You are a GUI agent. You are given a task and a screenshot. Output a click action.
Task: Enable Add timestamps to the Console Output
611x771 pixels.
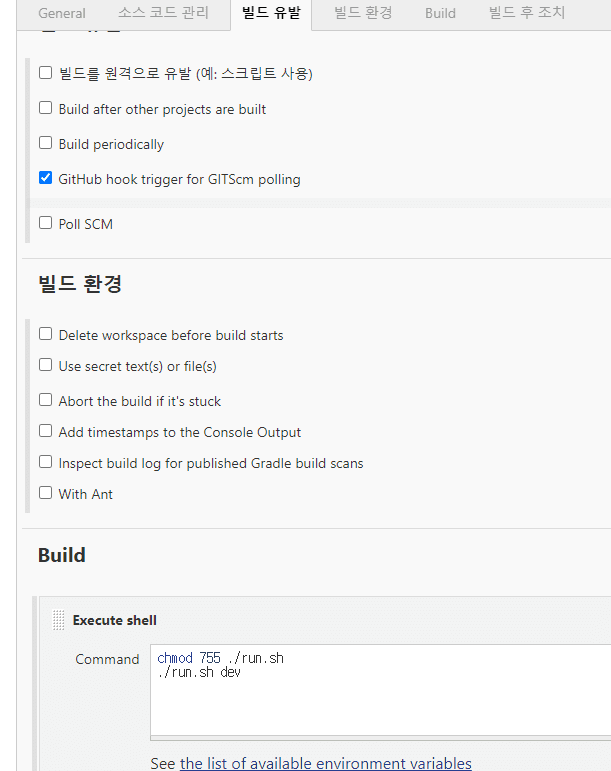point(46,431)
